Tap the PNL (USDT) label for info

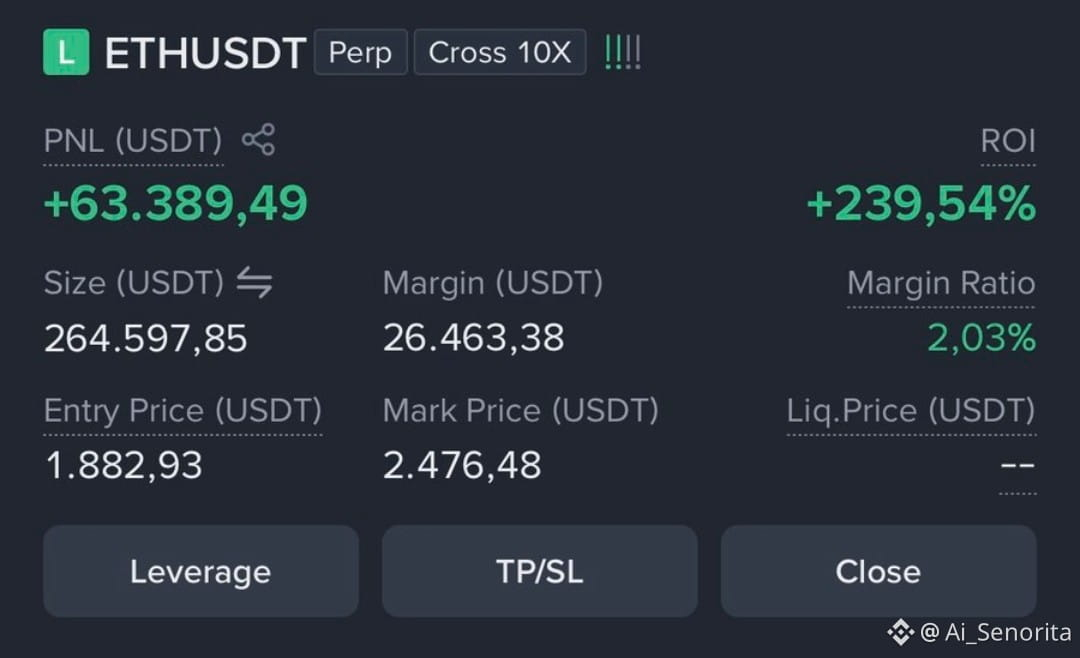(x=133, y=141)
